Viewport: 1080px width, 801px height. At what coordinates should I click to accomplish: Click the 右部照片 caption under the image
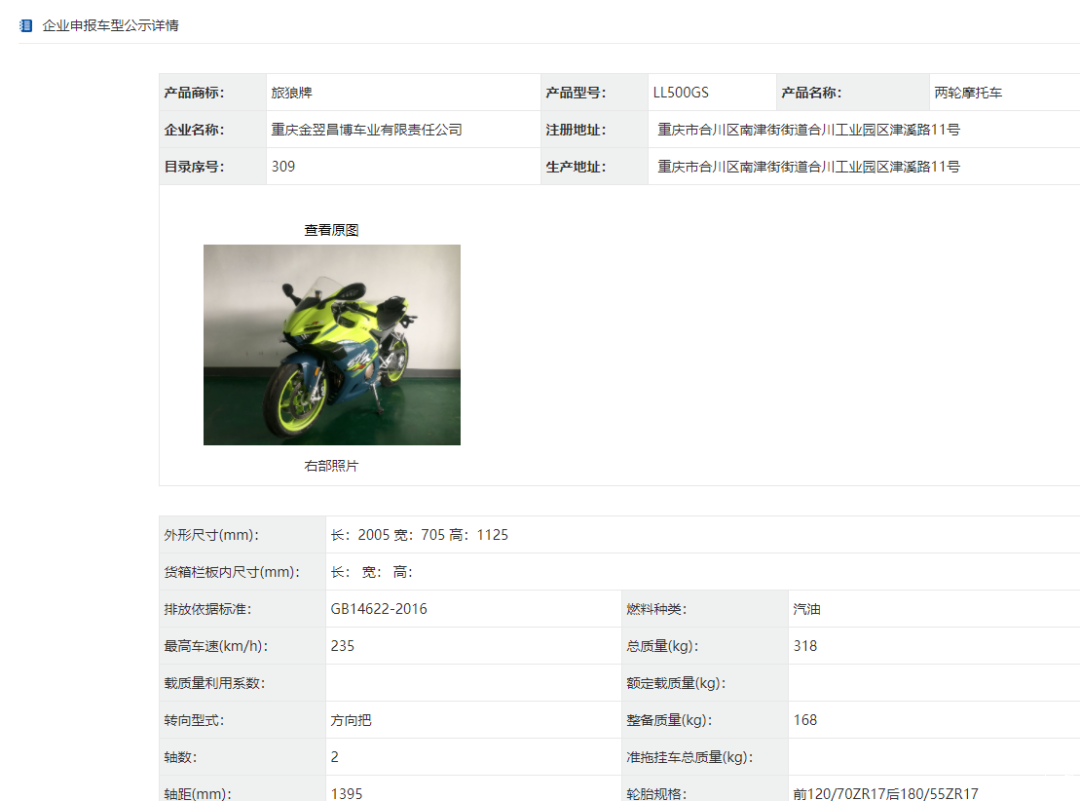click(x=331, y=466)
